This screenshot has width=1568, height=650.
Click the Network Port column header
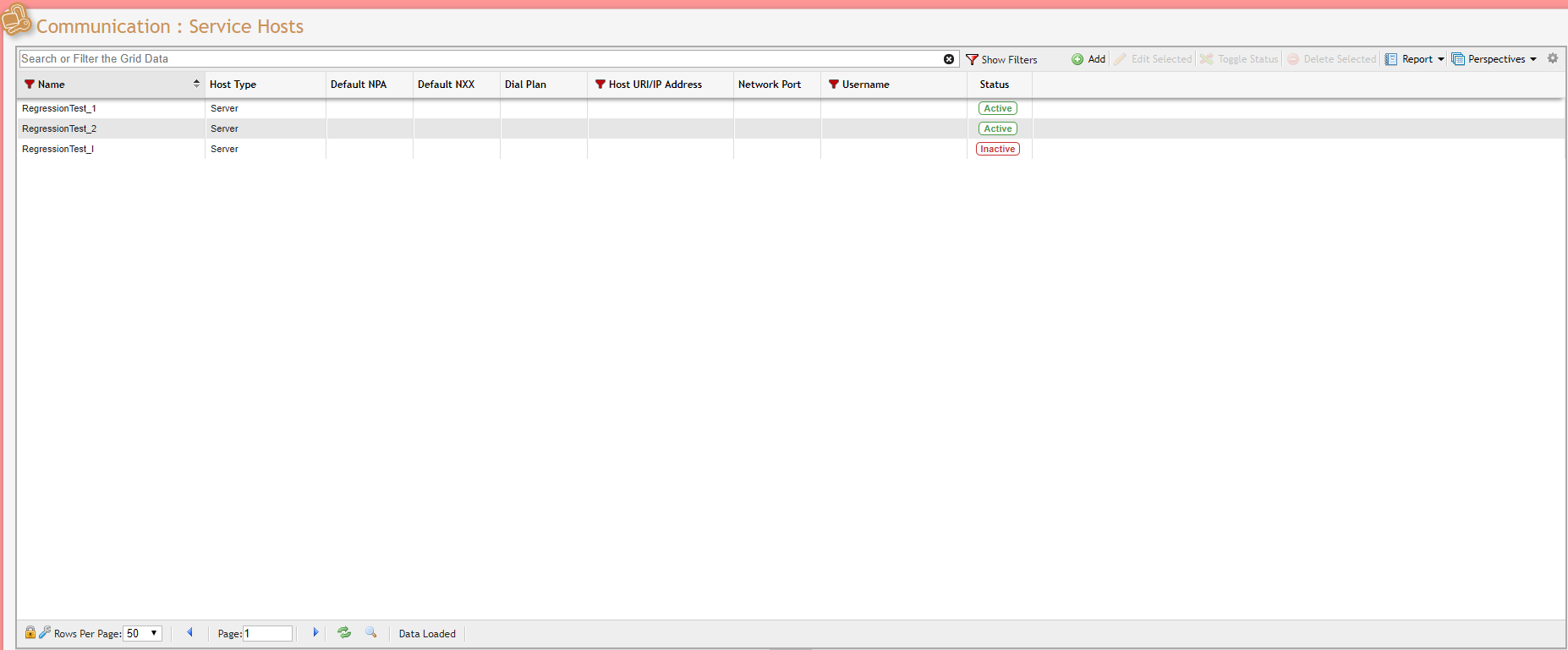(769, 85)
